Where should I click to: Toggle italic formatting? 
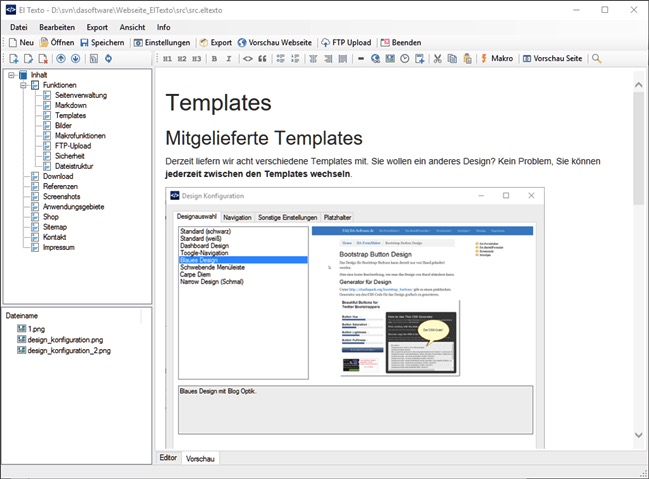[228, 59]
